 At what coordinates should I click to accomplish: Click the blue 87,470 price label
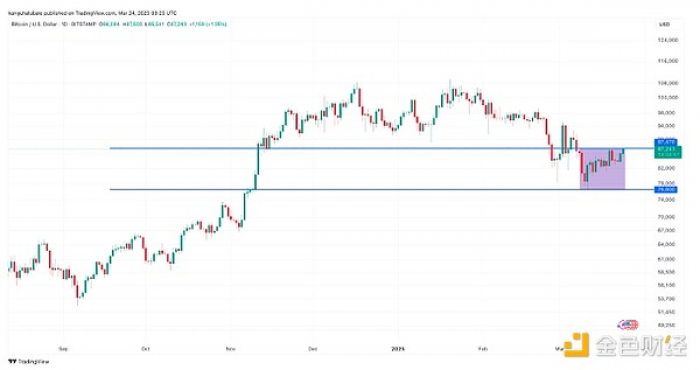pyautogui.click(x=667, y=142)
